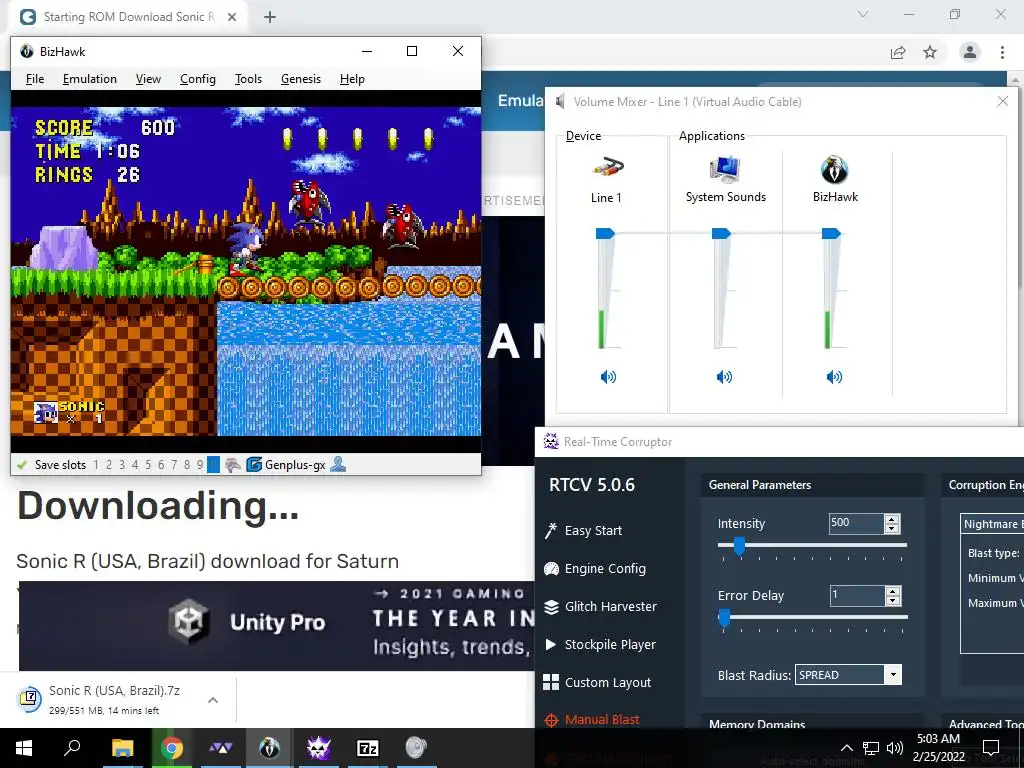Image resolution: width=1024 pixels, height=768 pixels.
Task: Click the System Sounds application icon
Action: (x=725, y=169)
